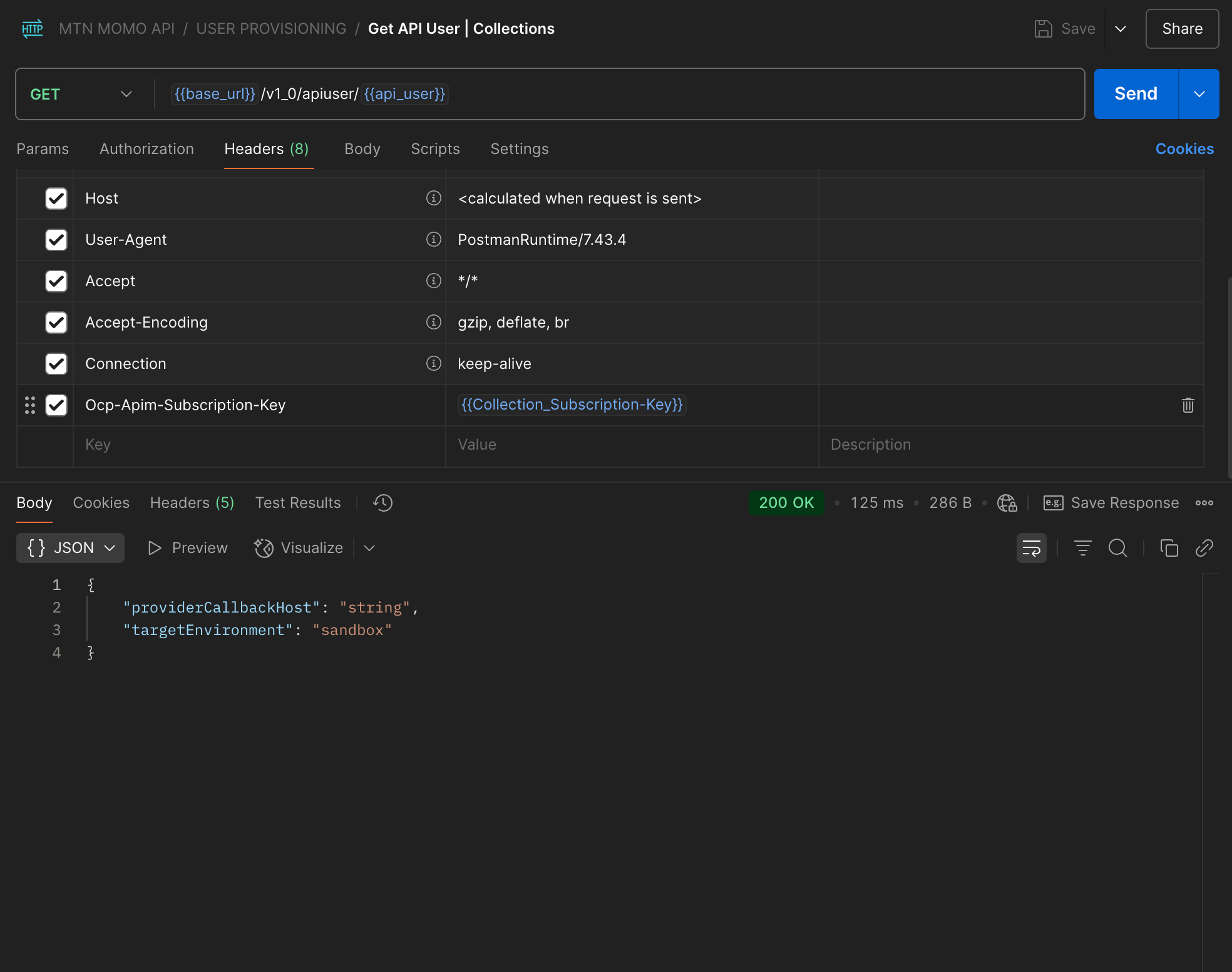The image size is (1232, 972).
Task: Expand the Save options chevron
Action: point(1121,29)
